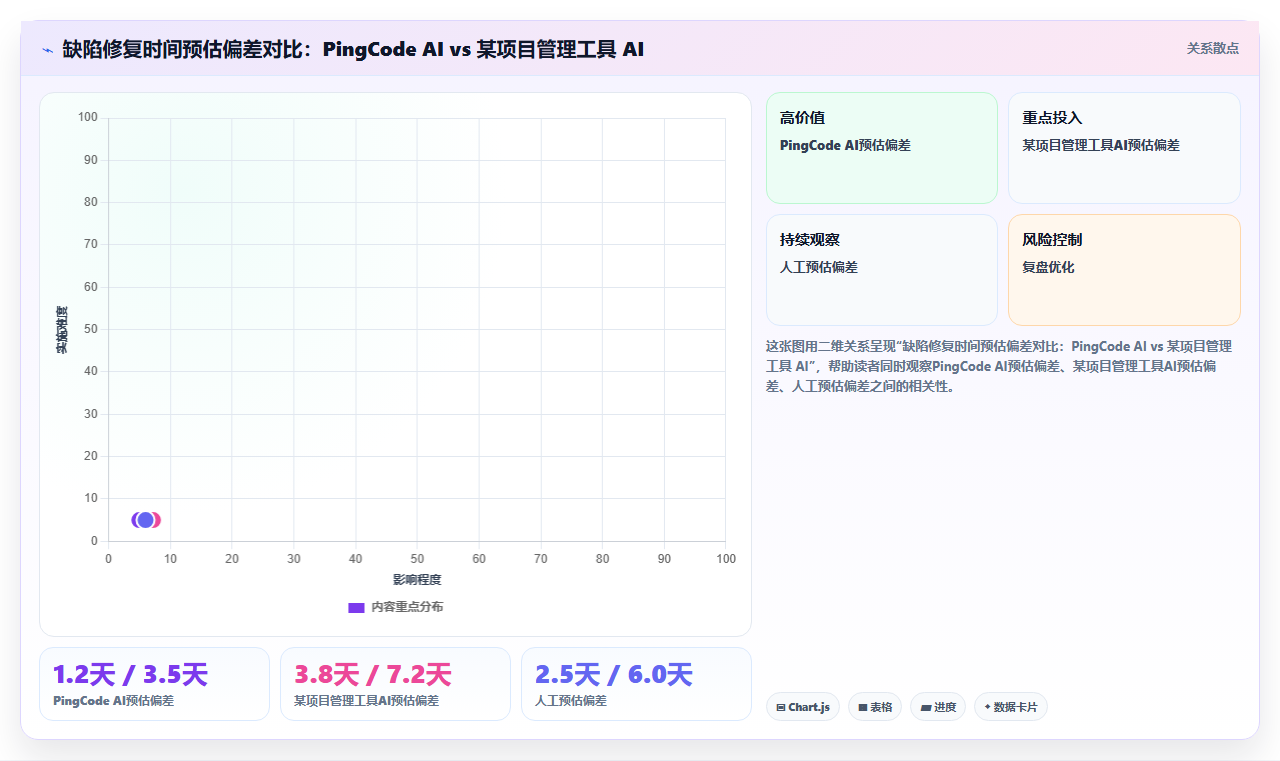Viewport: 1280px width, 761px height.
Task: Click the pink scatter point edge
Action: pyautogui.click(x=157, y=520)
